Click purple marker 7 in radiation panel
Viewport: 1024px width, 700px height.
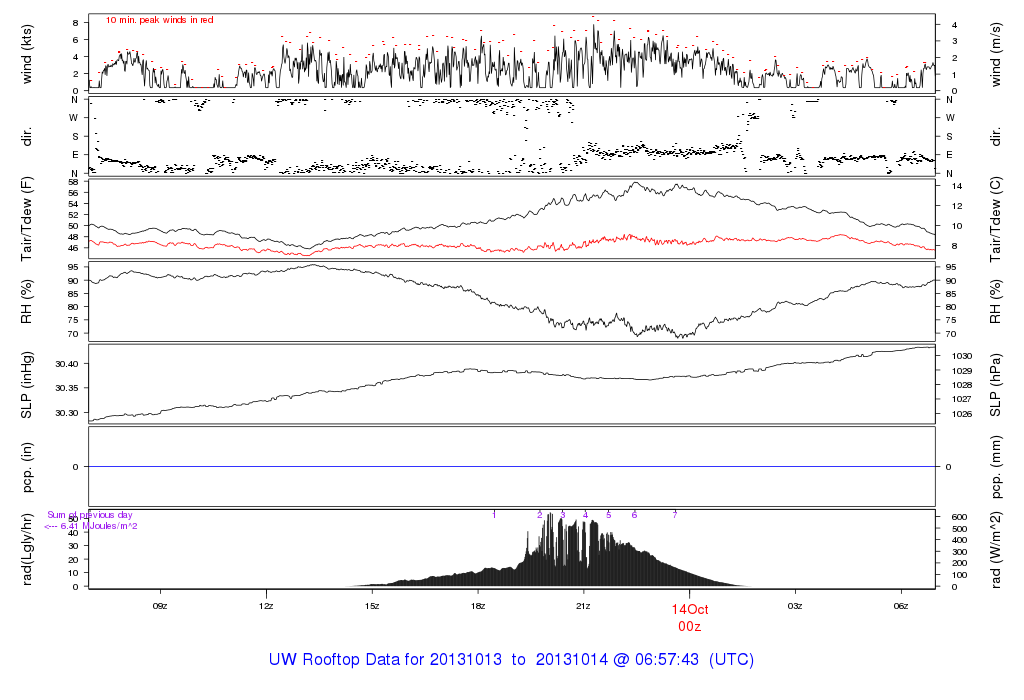pos(675,515)
